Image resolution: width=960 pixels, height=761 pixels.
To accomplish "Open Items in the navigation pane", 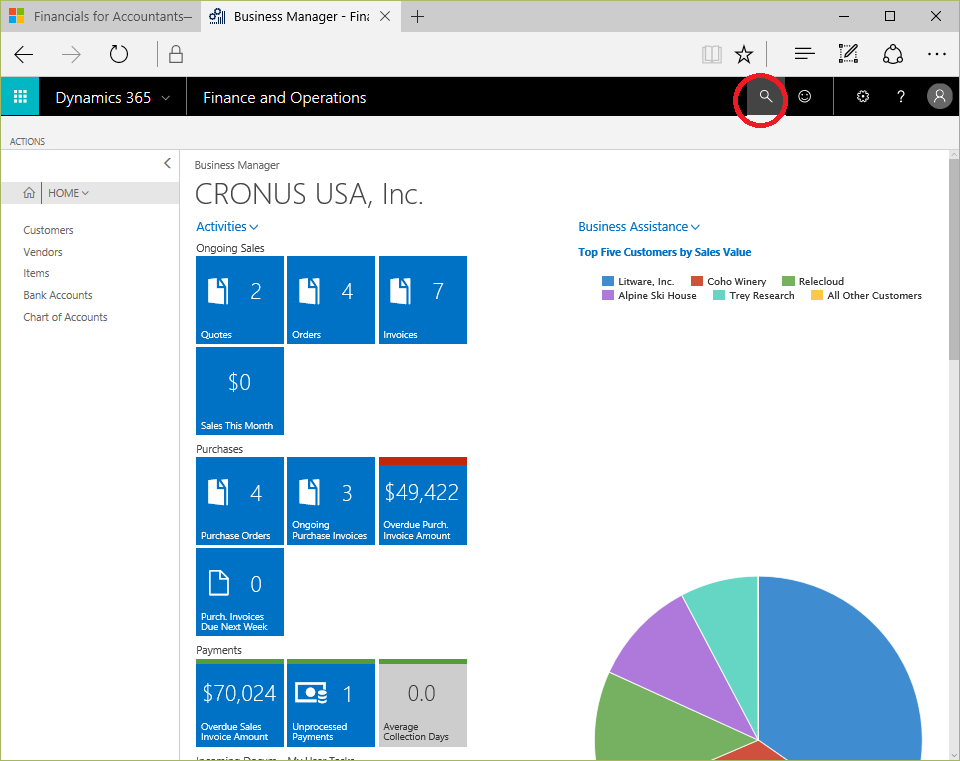I will pos(36,273).
